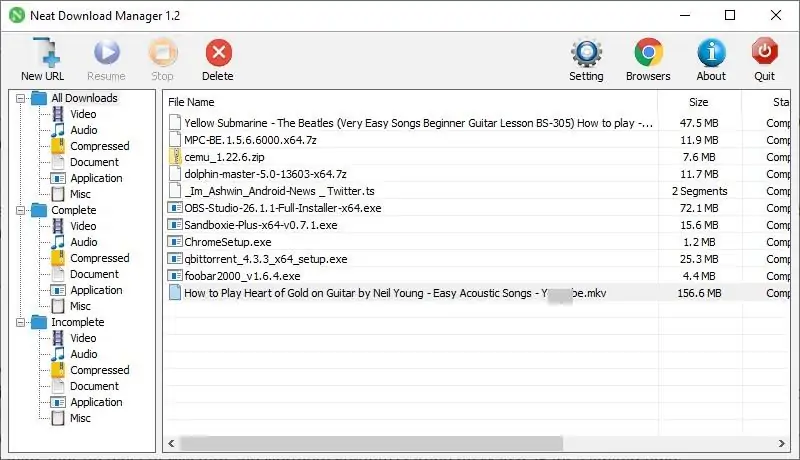Open Browsers via the Chrome icon

[648, 52]
